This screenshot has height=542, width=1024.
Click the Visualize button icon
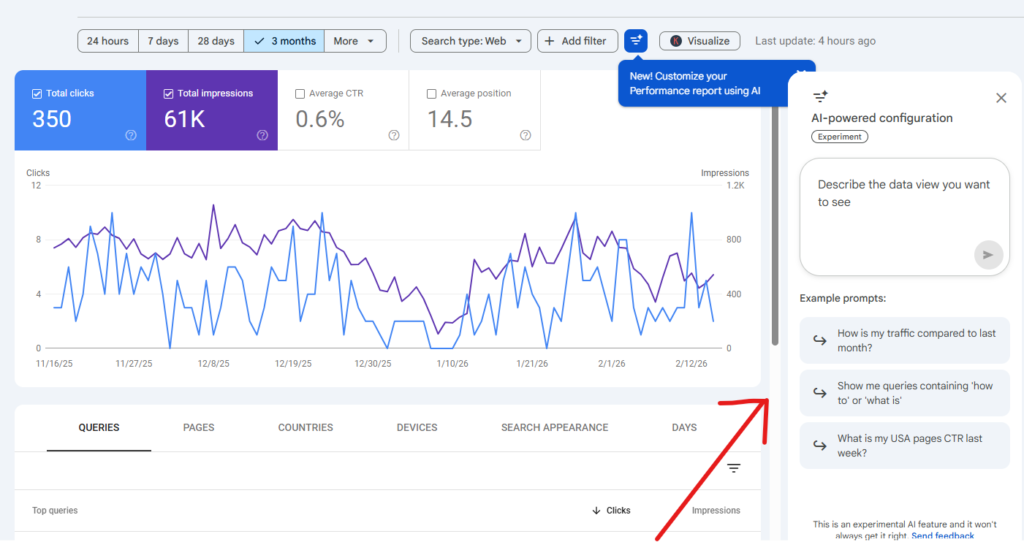(676, 41)
